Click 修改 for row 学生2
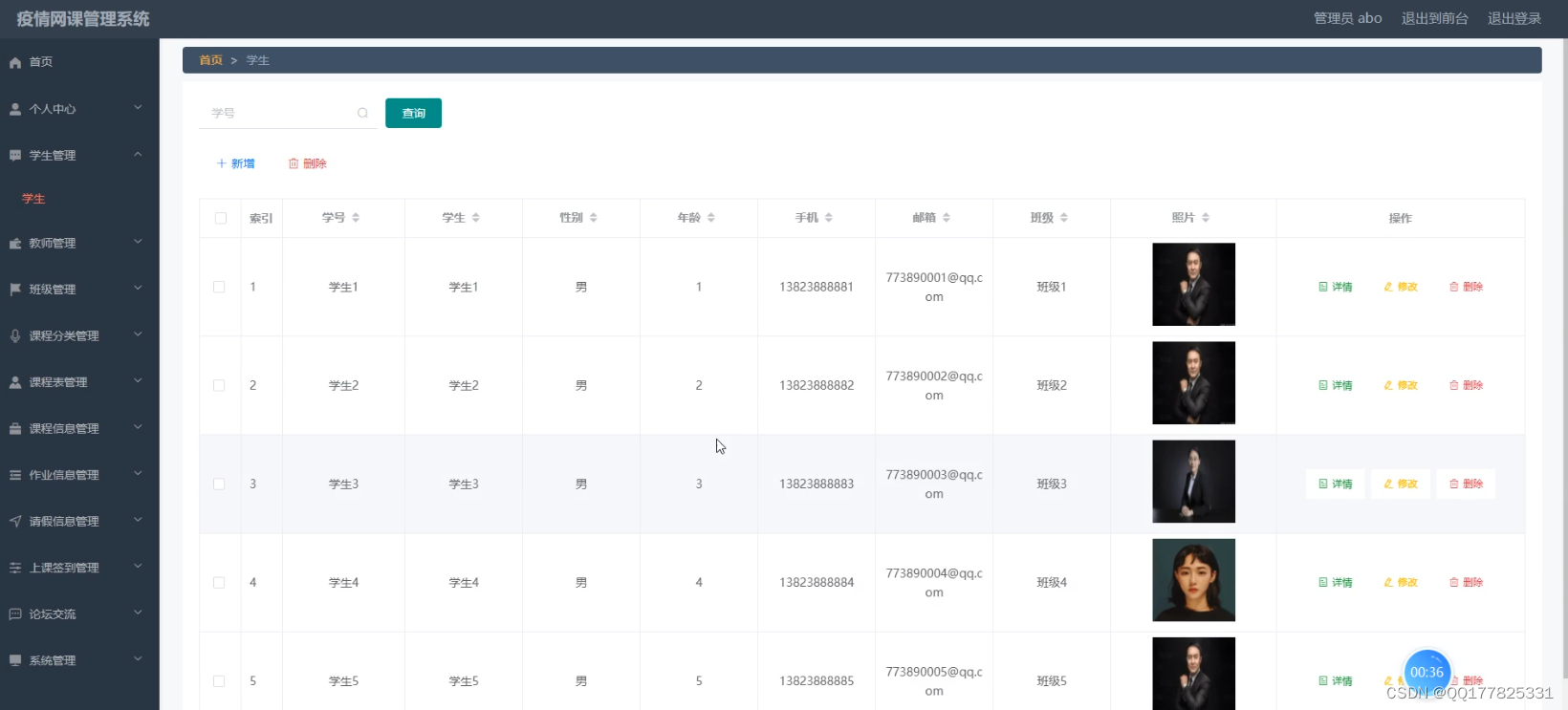 tap(1400, 385)
